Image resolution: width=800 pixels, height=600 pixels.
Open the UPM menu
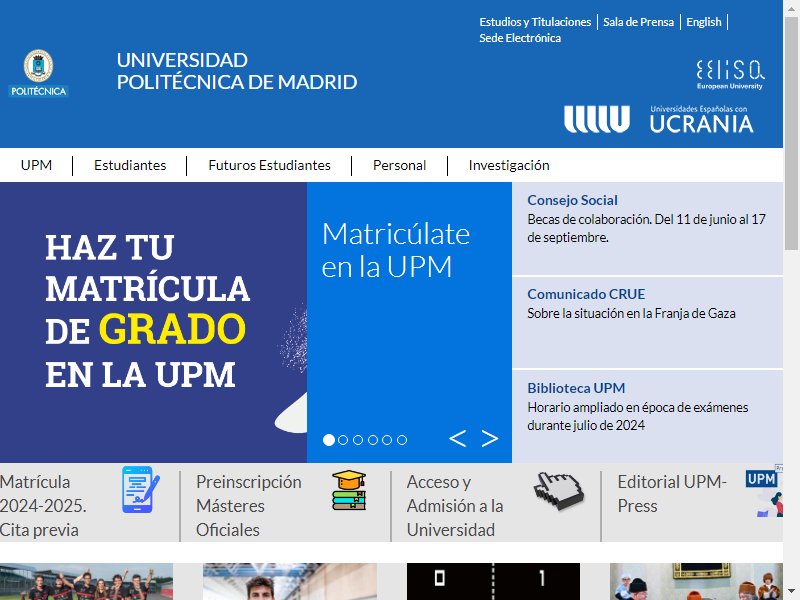pos(36,165)
